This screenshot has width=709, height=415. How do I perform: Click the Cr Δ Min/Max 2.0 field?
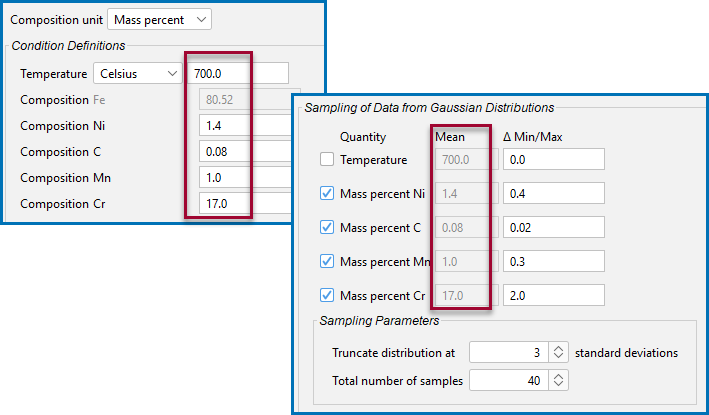pos(554,295)
